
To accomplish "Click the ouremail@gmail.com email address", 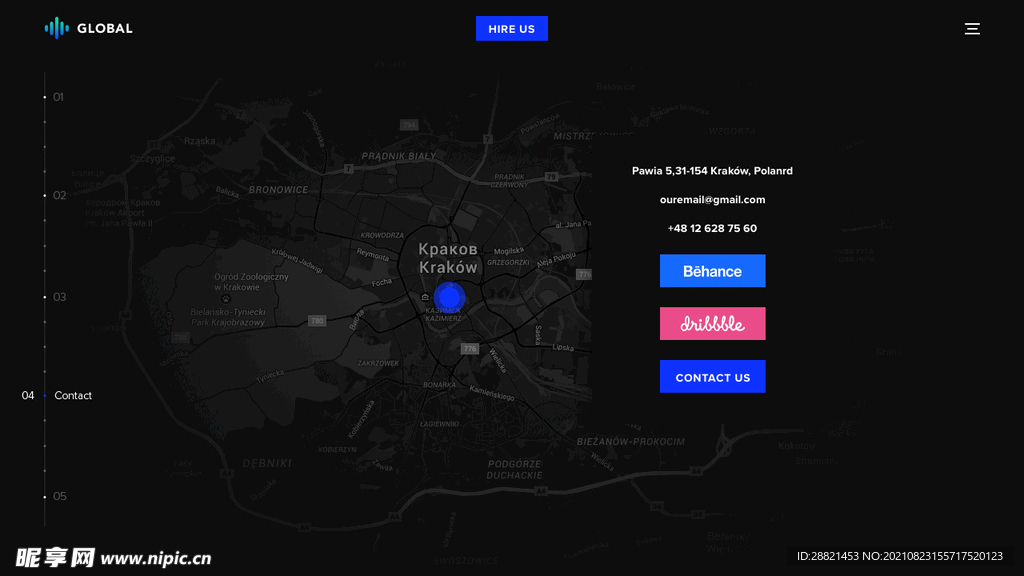I will (x=712, y=200).
